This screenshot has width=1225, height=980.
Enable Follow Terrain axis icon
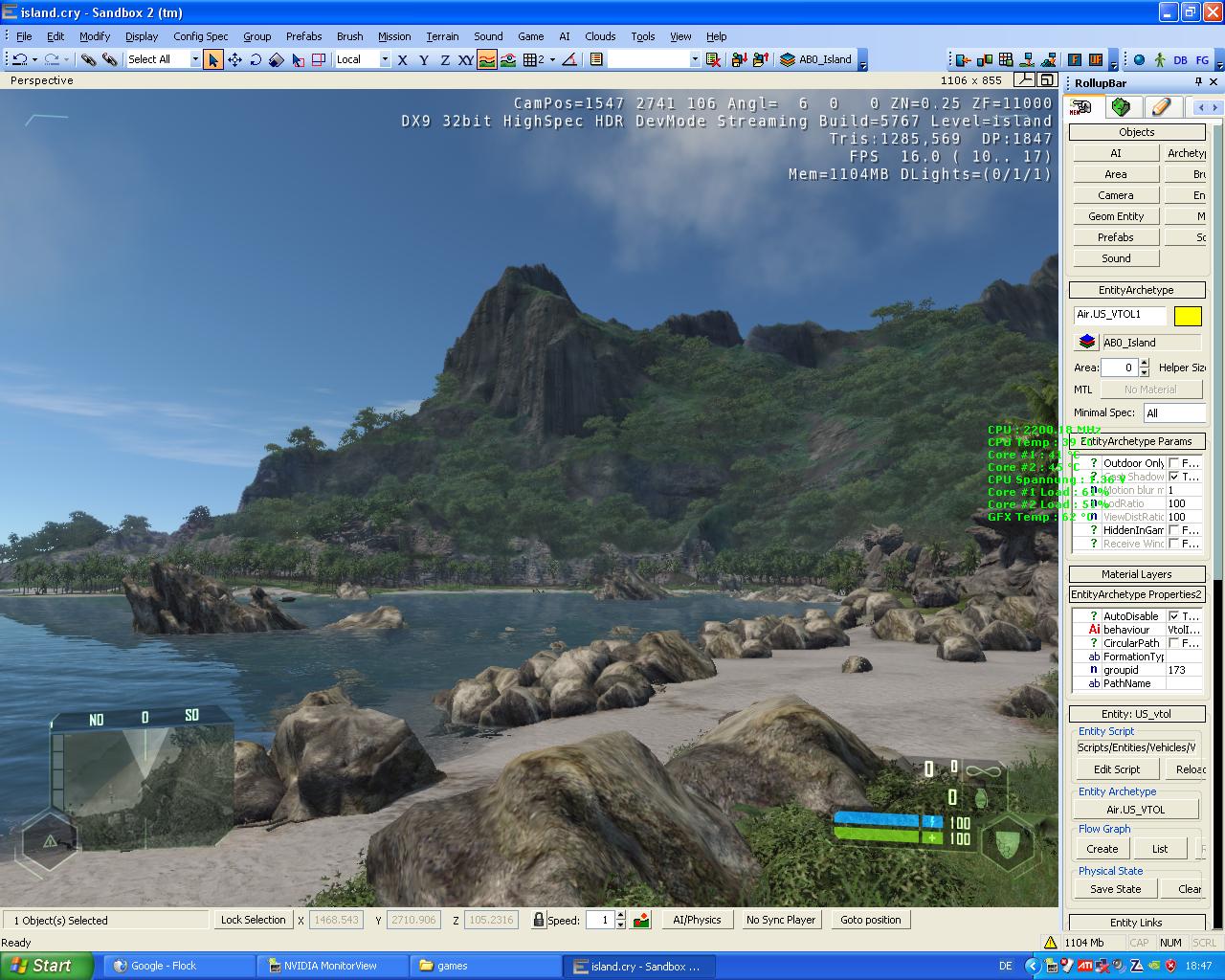pyautogui.click(x=487, y=59)
